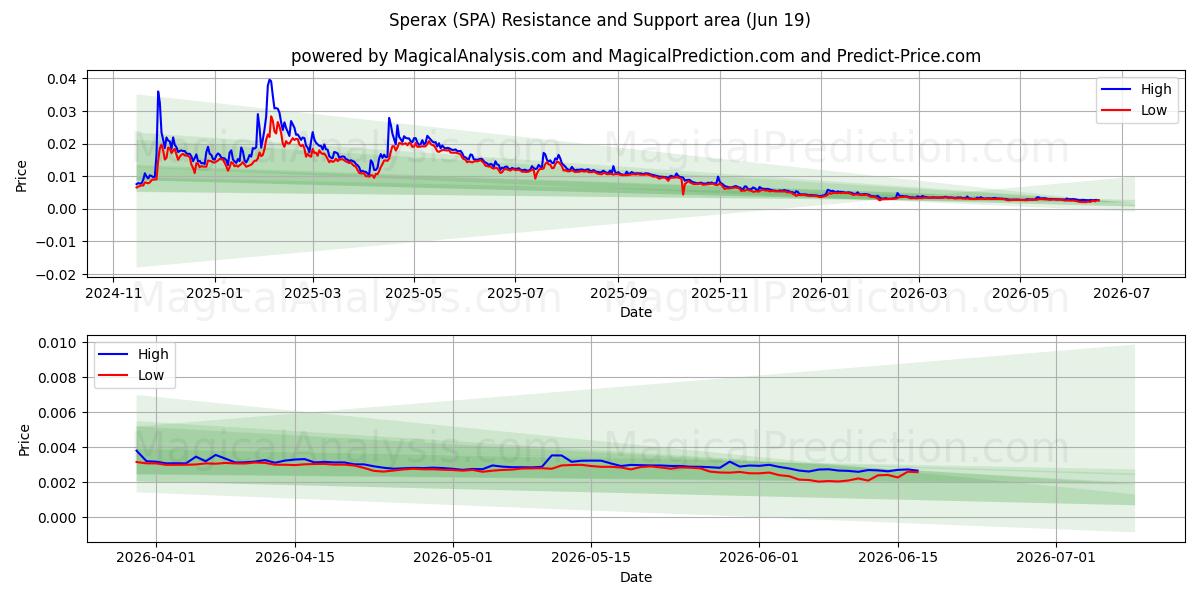
Task: Click the '2025-07' x-axis label on the top chart
Action: coord(515,294)
